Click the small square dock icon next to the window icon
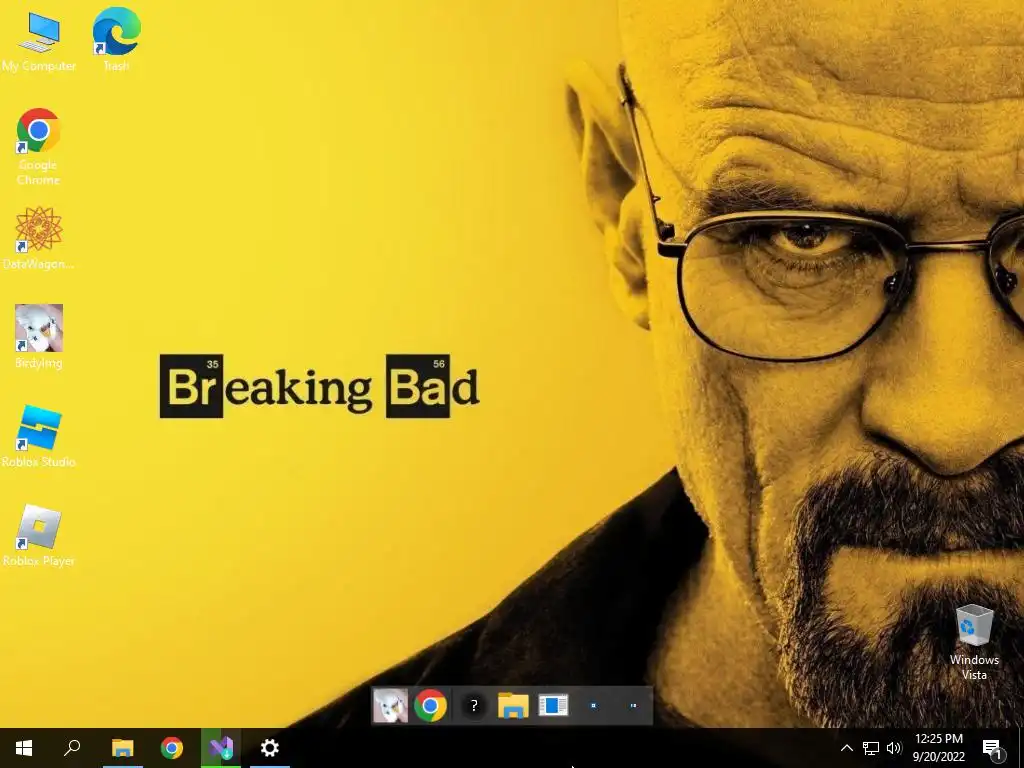 pos(593,705)
